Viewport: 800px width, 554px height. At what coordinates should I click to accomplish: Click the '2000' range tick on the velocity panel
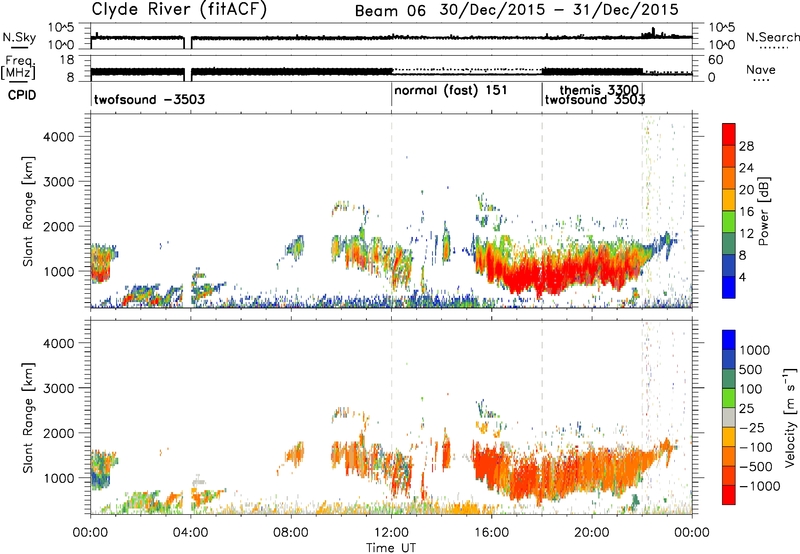pyautogui.click(x=58, y=433)
